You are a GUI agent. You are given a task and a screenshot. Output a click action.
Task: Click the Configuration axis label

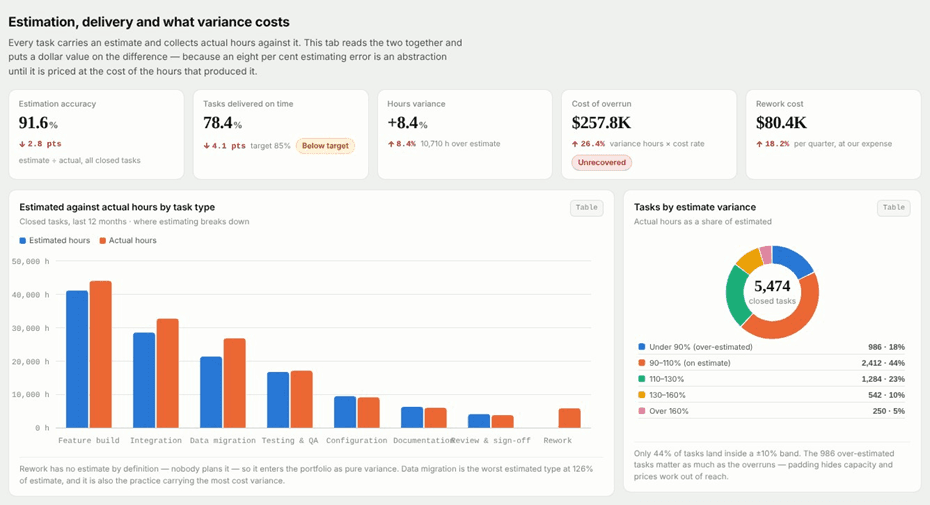356,440
